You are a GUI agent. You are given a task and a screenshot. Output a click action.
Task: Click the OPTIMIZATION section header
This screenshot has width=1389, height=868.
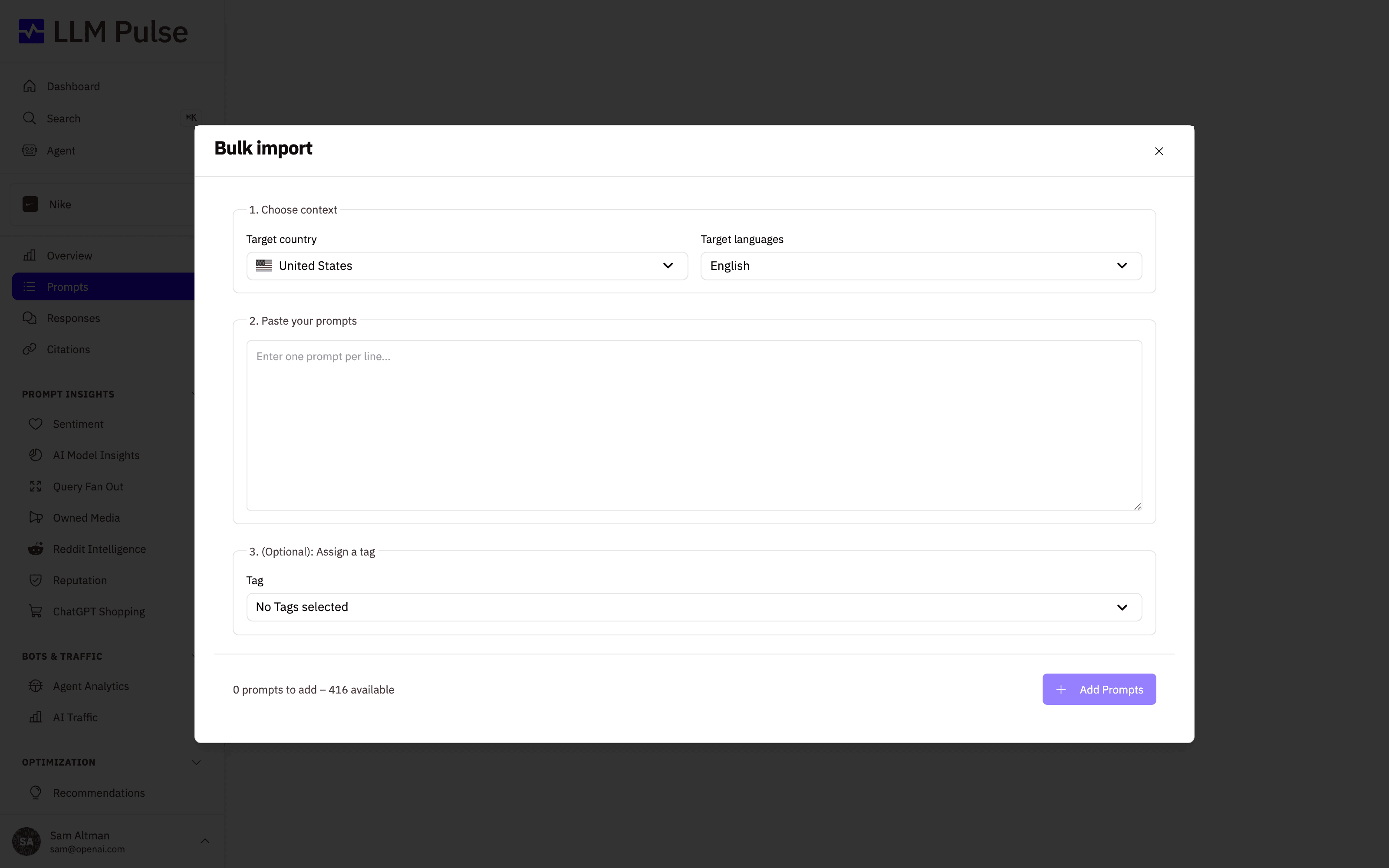(59, 763)
